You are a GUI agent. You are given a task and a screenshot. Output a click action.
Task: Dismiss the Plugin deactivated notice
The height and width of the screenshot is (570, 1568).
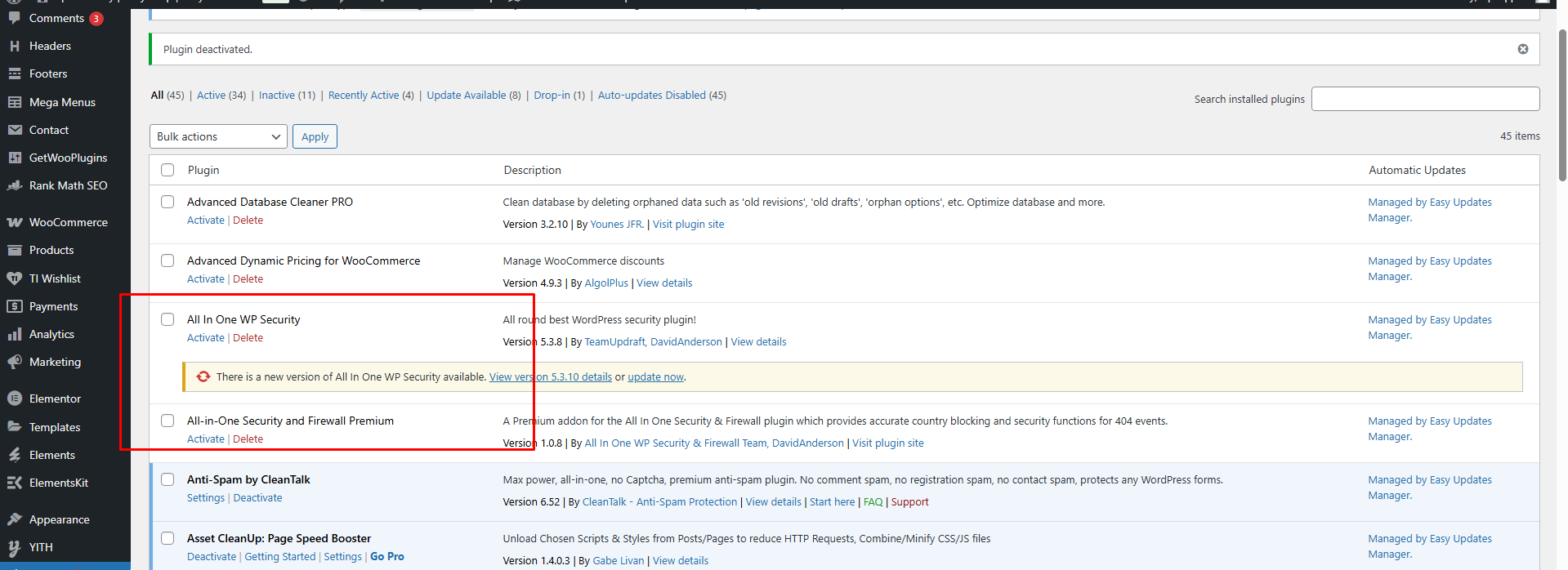pyautogui.click(x=1523, y=49)
